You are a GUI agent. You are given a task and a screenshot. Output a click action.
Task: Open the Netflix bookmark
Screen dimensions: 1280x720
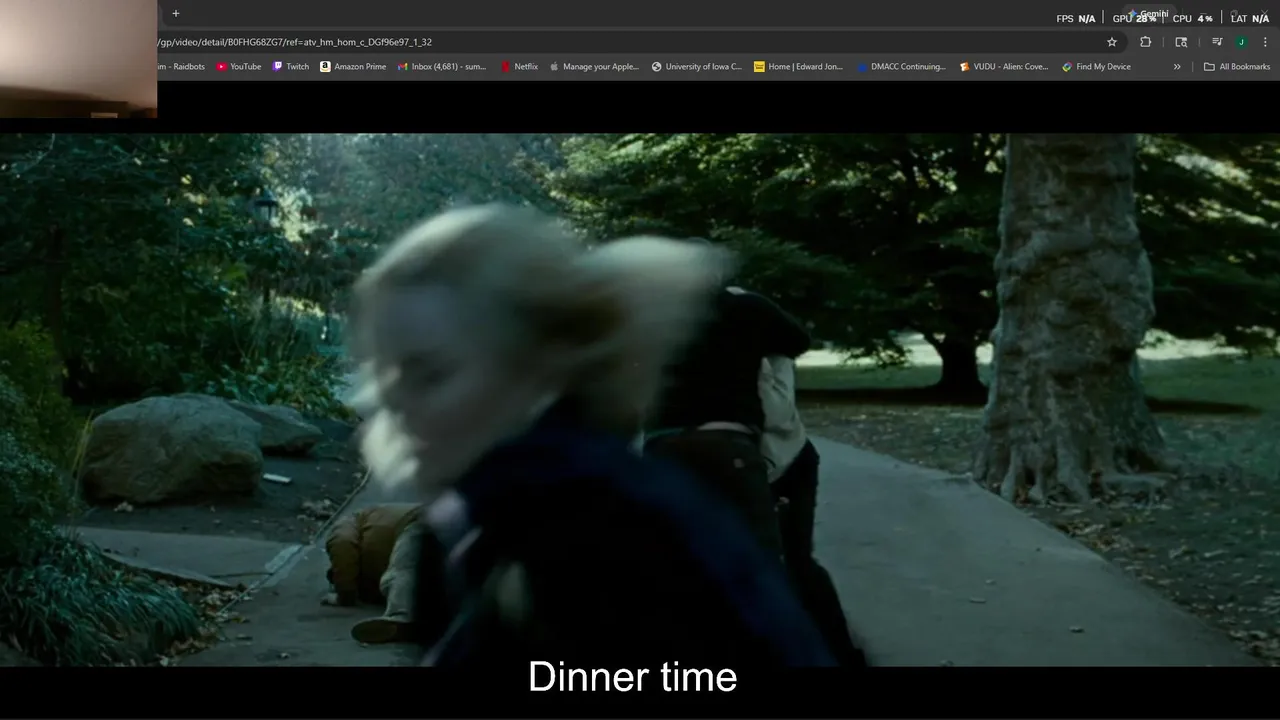click(x=519, y=67)
